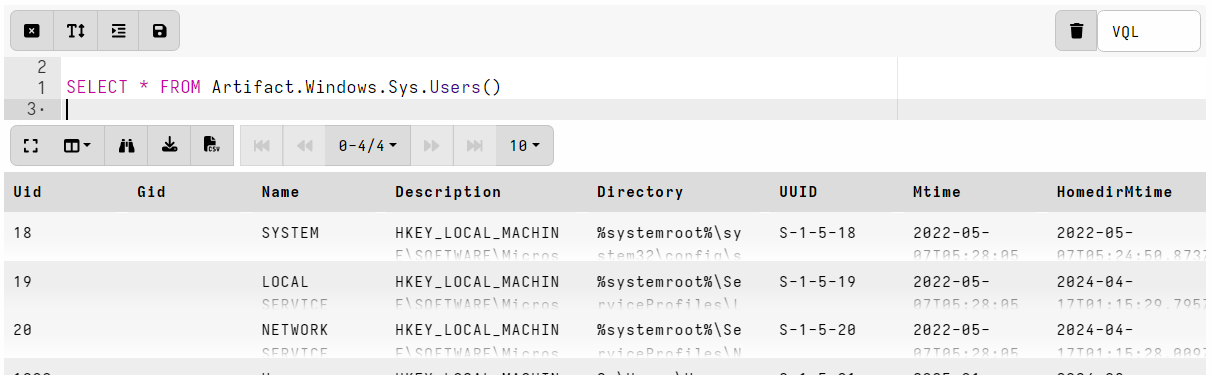The height and width of the screenshot is (375, 1211).
Task: Open the 0-4/4 page range dropdown
Action: tap(367, 146)
